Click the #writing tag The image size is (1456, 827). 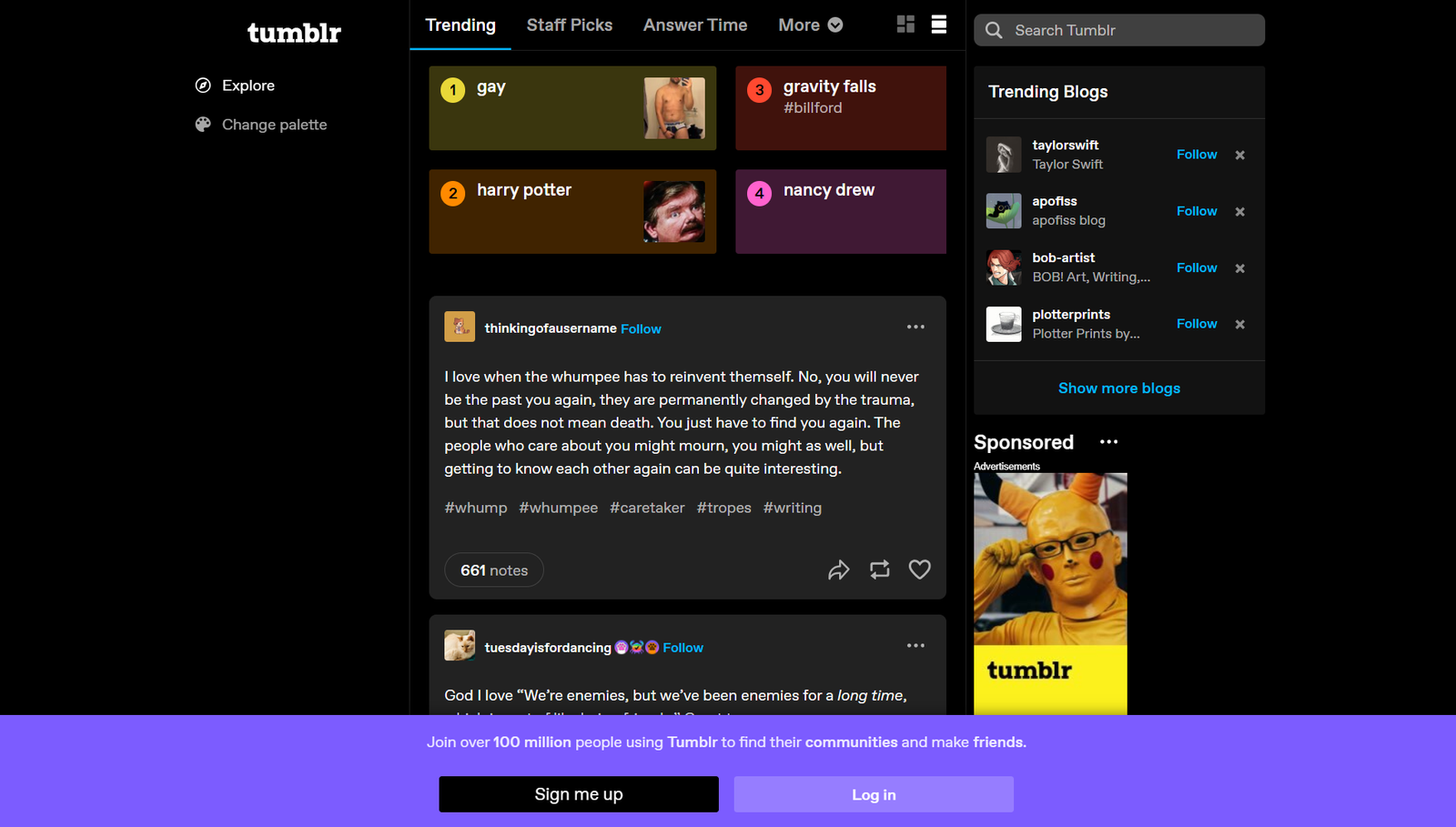(x=793, y=508)
